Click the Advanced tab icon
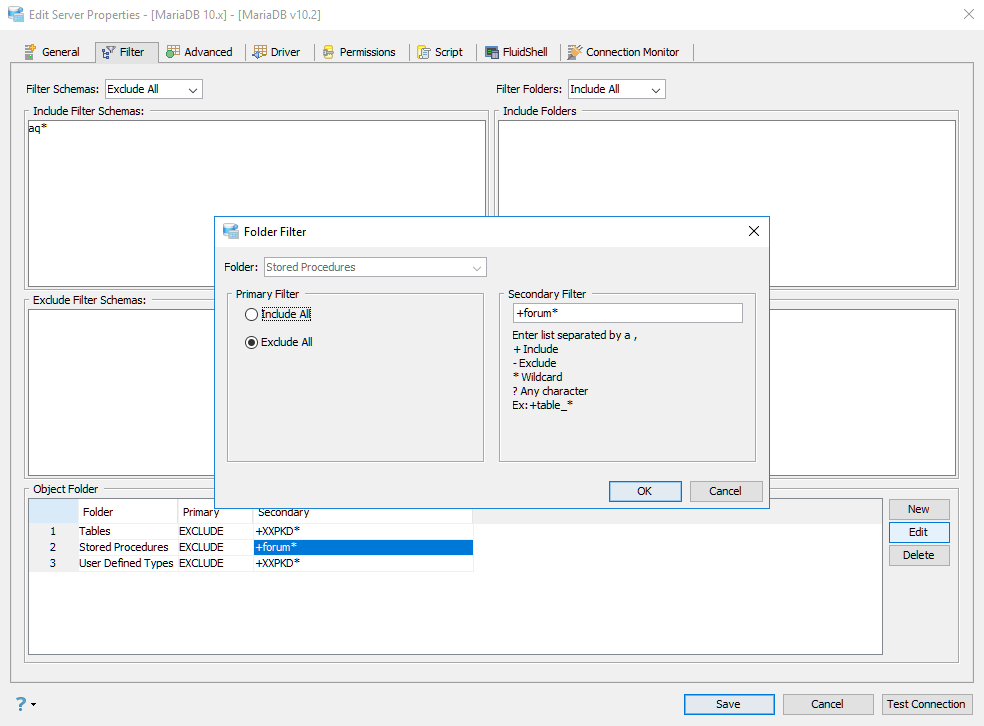This screenshot has height=726, width=984. (173, 52)
